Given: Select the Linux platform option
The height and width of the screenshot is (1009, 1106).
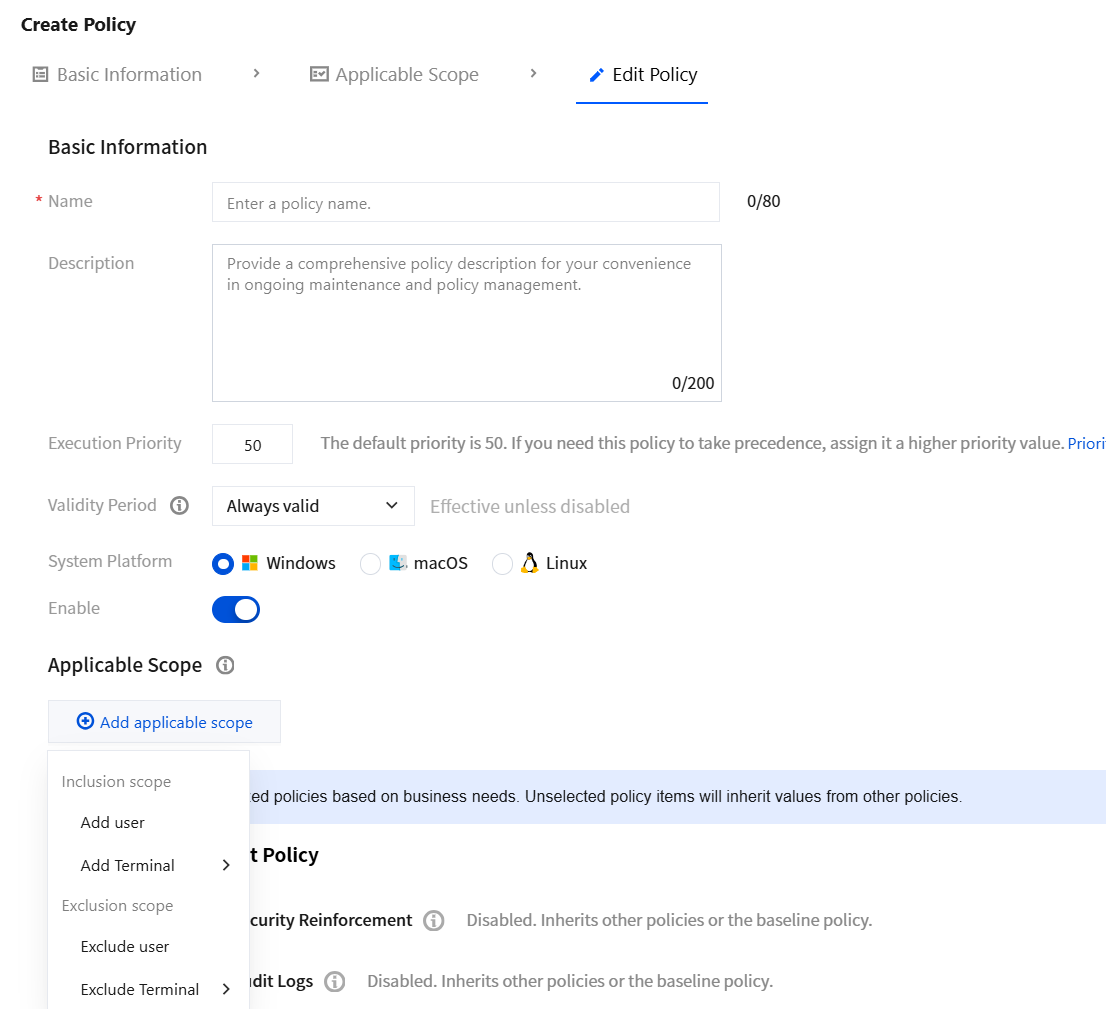Looking at the screenshot, I should click(502, 564).
